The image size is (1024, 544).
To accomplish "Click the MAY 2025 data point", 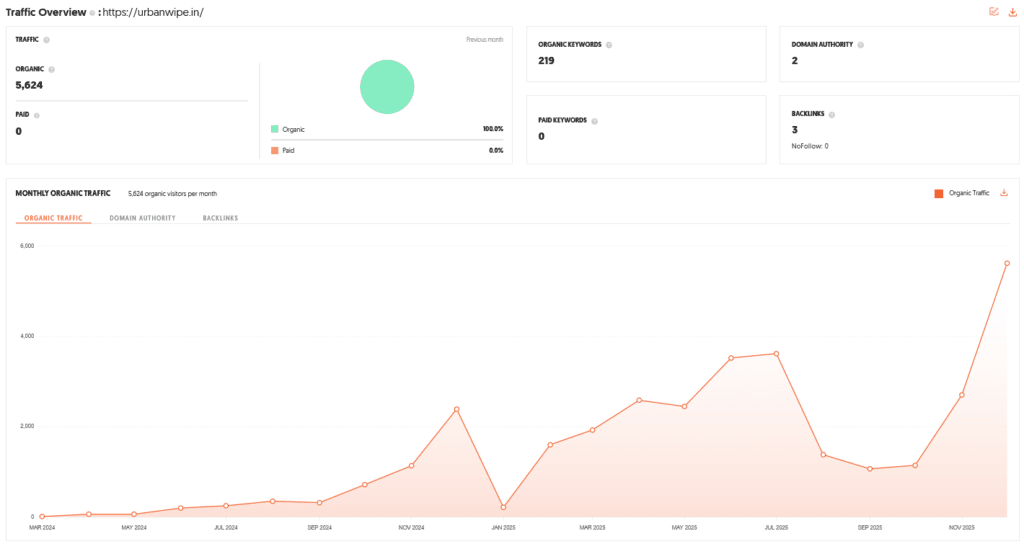I will click(x=684, y=406).
